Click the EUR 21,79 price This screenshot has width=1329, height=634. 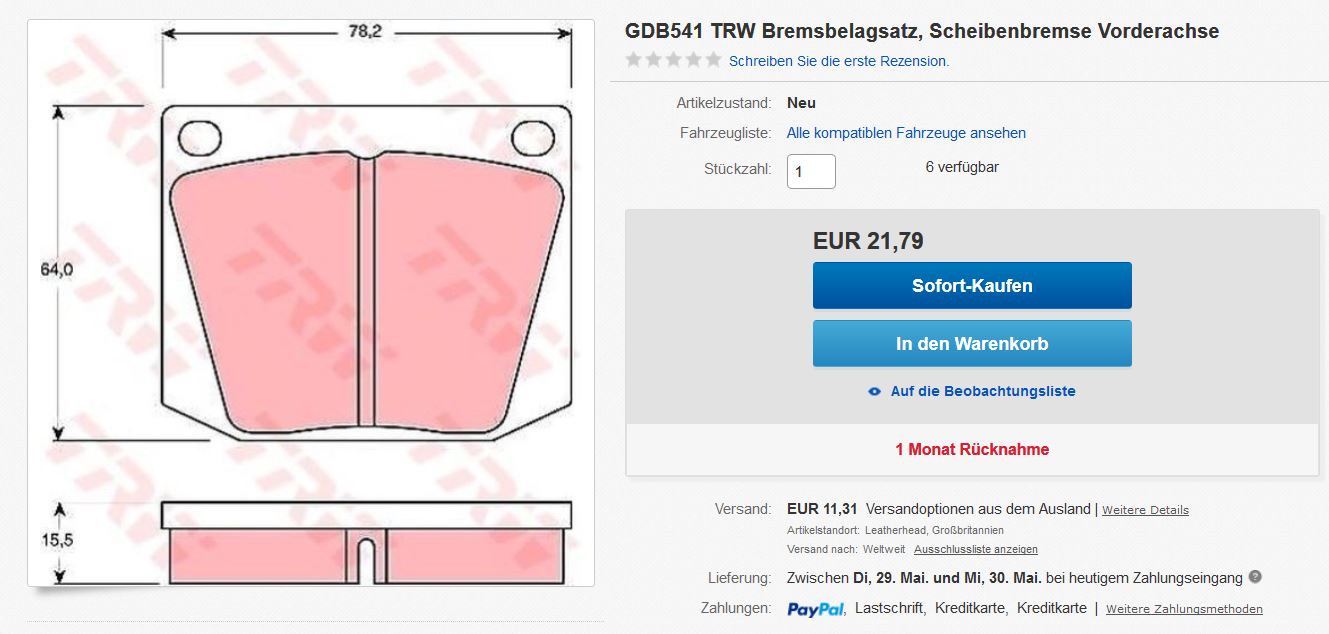[x=868, y=241]
